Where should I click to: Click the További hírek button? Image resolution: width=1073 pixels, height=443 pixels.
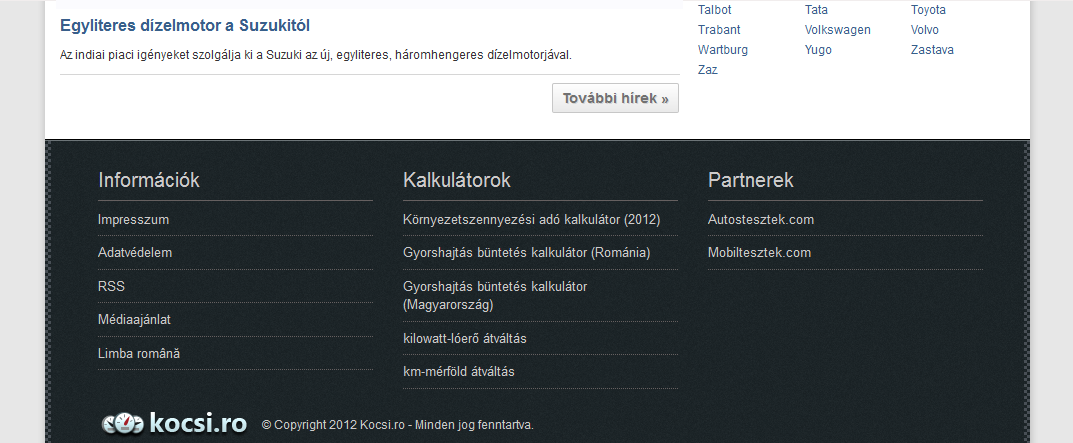(x=615, y=98)
